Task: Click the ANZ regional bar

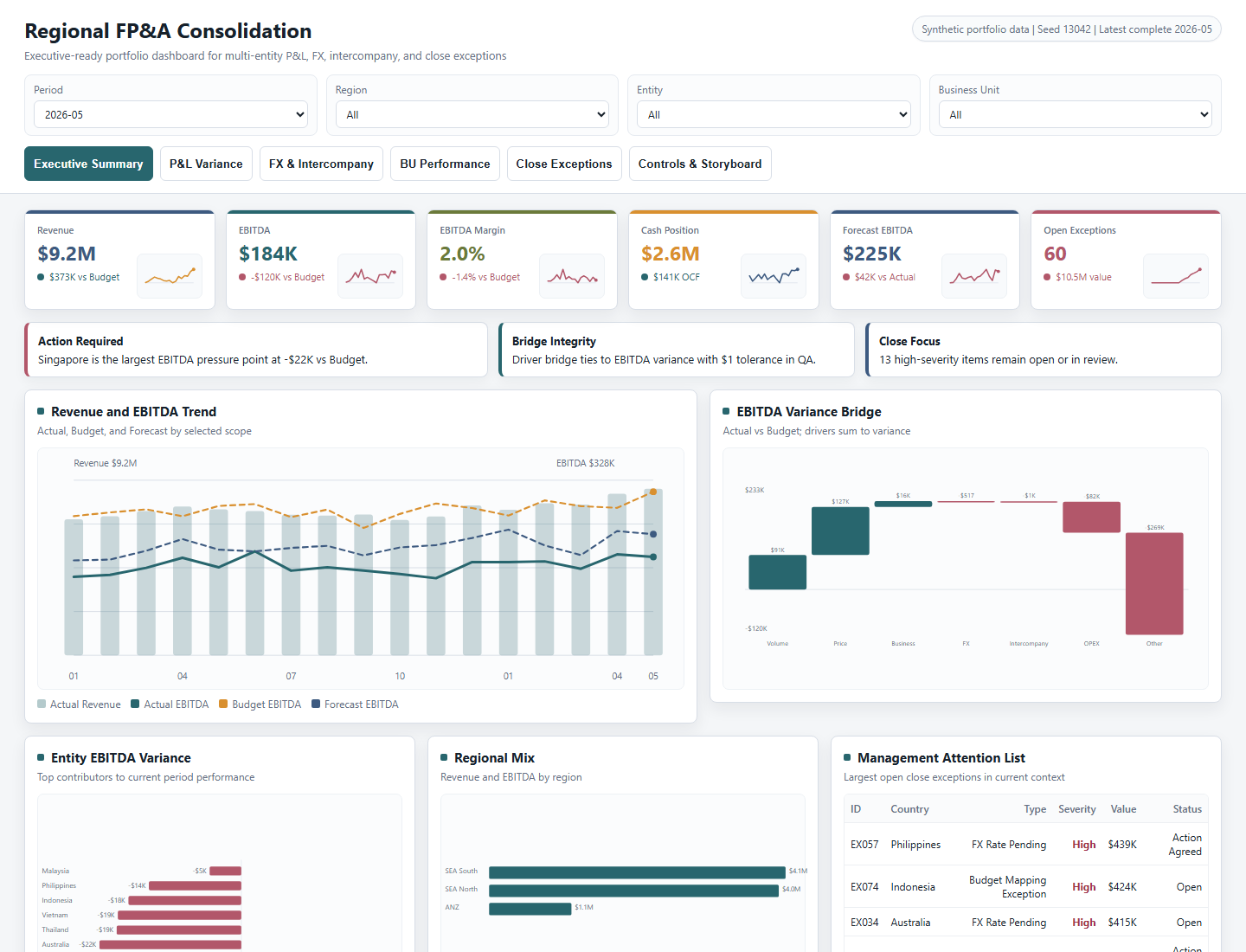Action: pyautogui.click(x=530, y=908)
